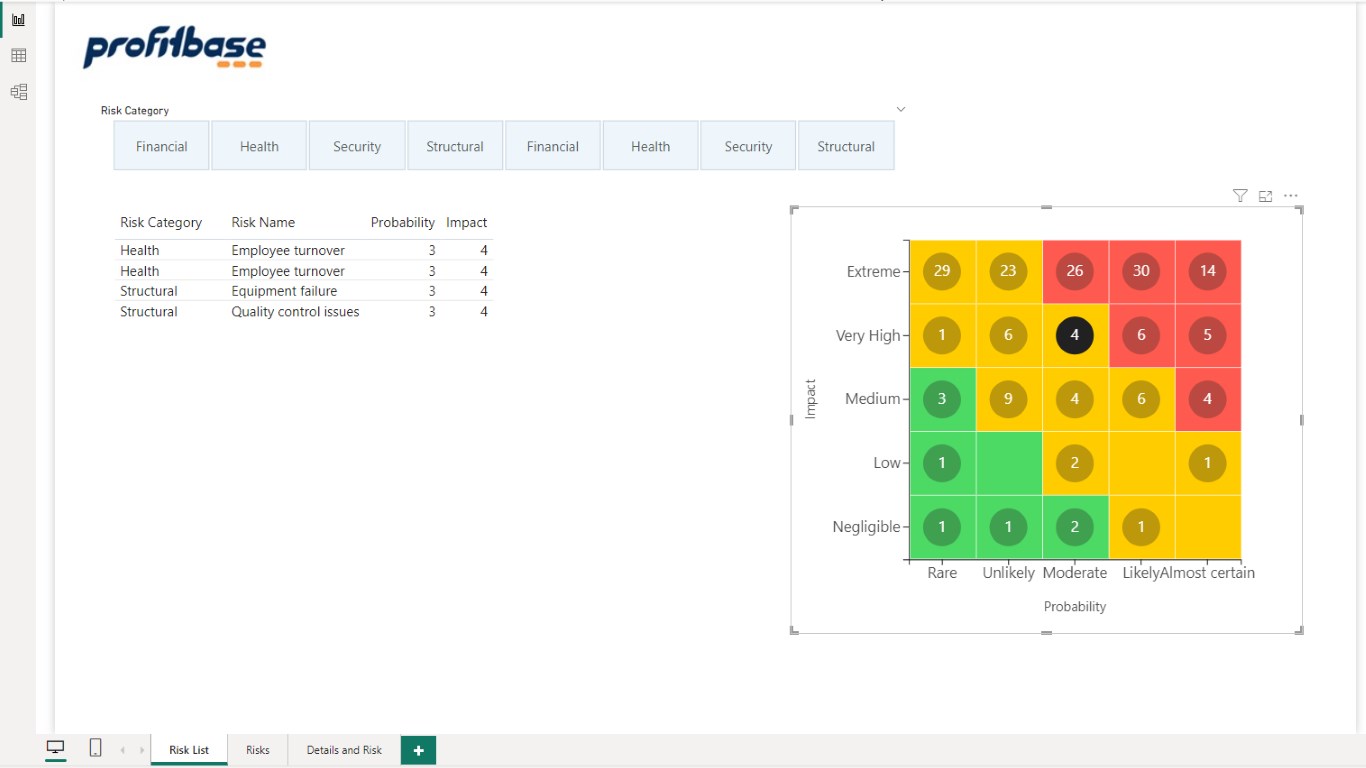The height and width of the screenshot is (768, 1366).
Task: Select the bubble labeled 29 in the matrix
Action: [x=942, y=271]
